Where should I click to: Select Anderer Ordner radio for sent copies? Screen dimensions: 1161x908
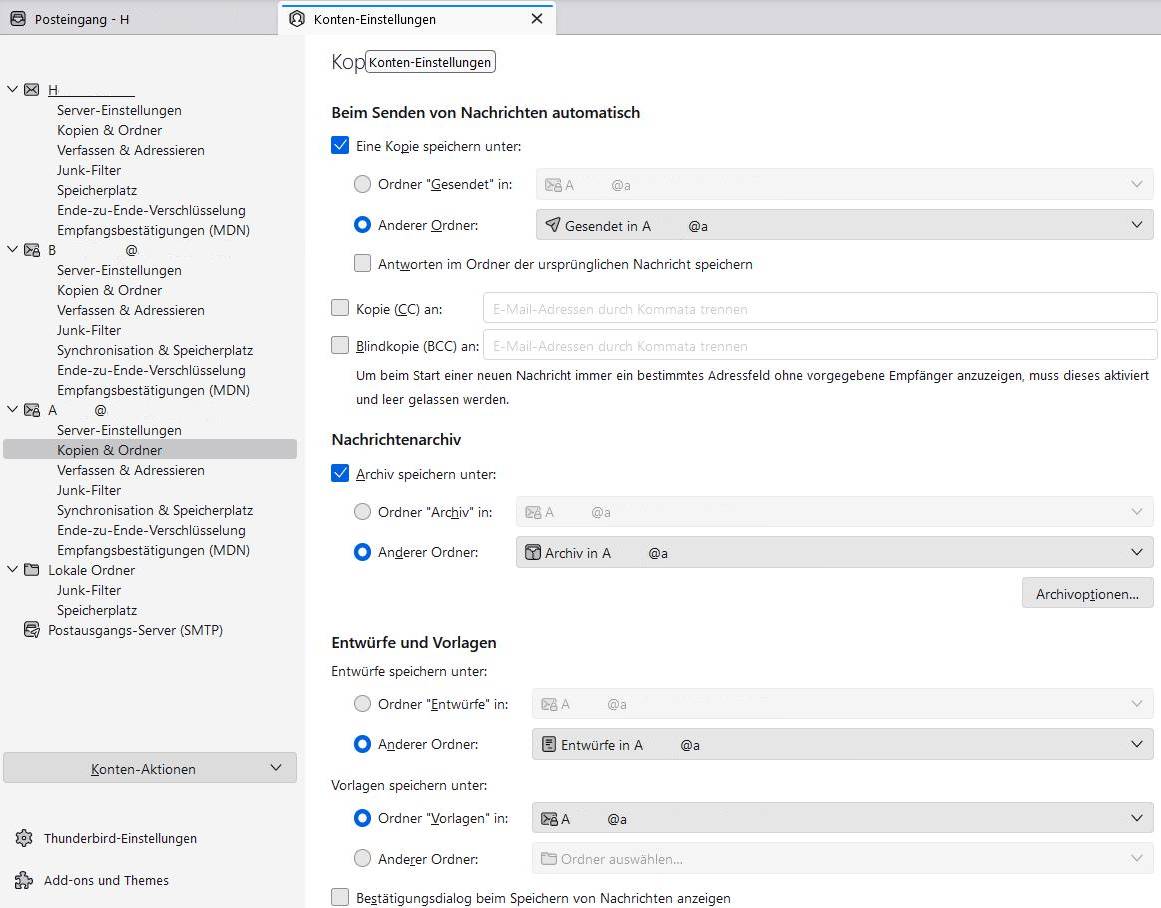pos(362,224)
